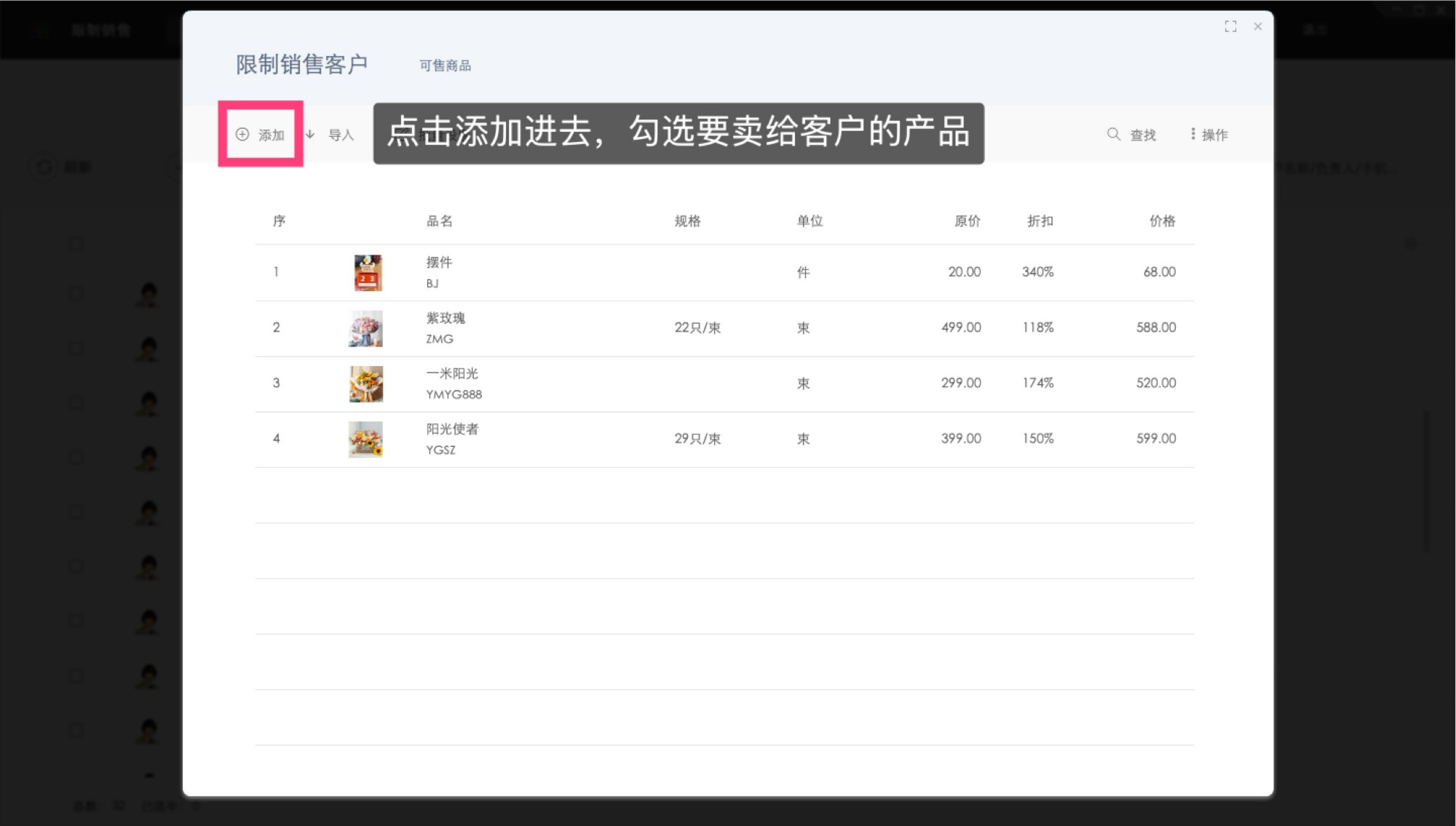Click the 紫玫瑰 product thumbnail image
The width and height of the screenshot is (1456, 826).
[367, 327]
